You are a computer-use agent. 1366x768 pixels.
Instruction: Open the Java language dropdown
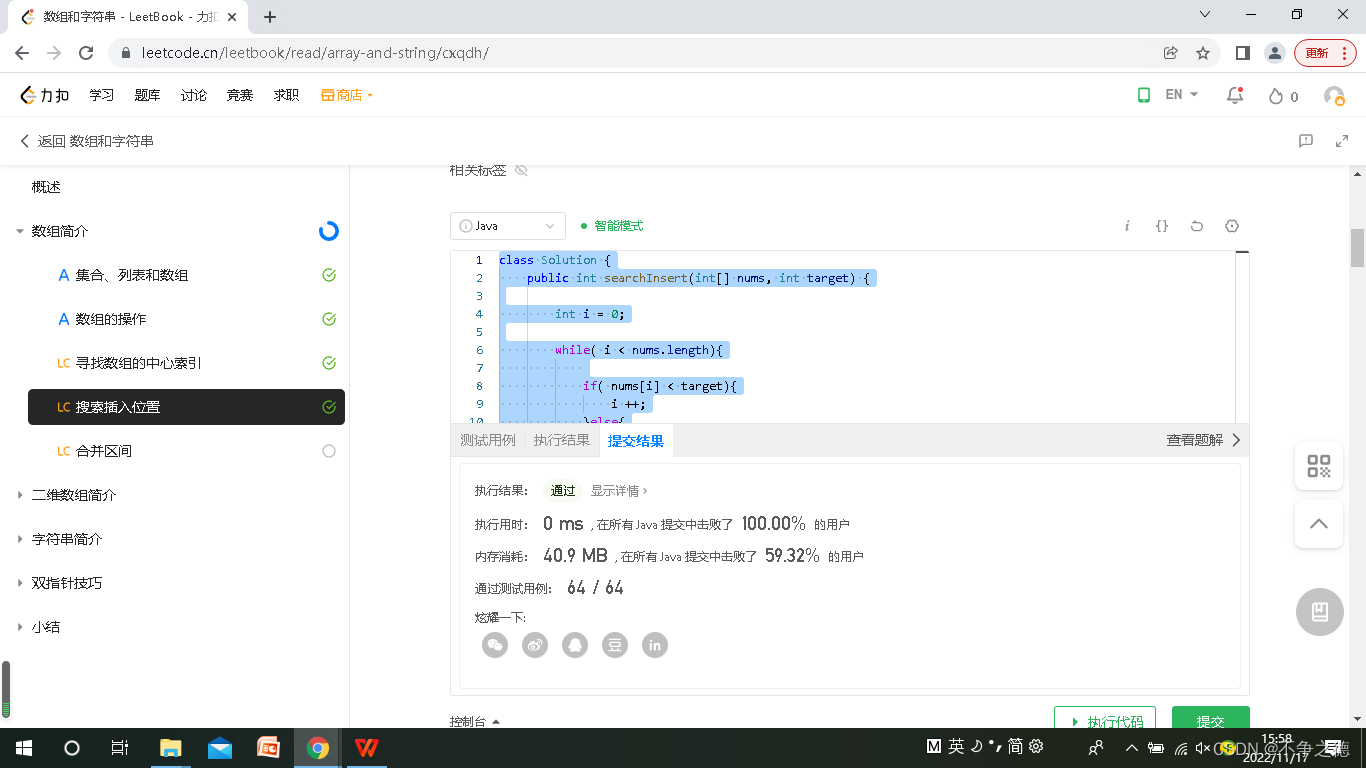(508, 226)
